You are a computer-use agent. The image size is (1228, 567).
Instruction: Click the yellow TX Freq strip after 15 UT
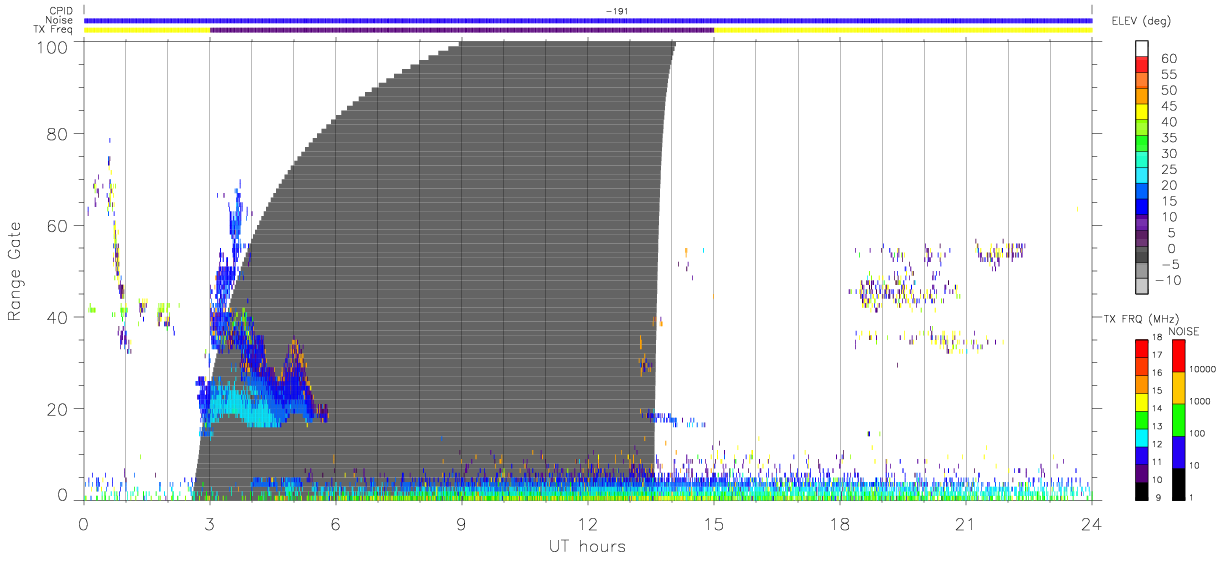click(903, 30)
